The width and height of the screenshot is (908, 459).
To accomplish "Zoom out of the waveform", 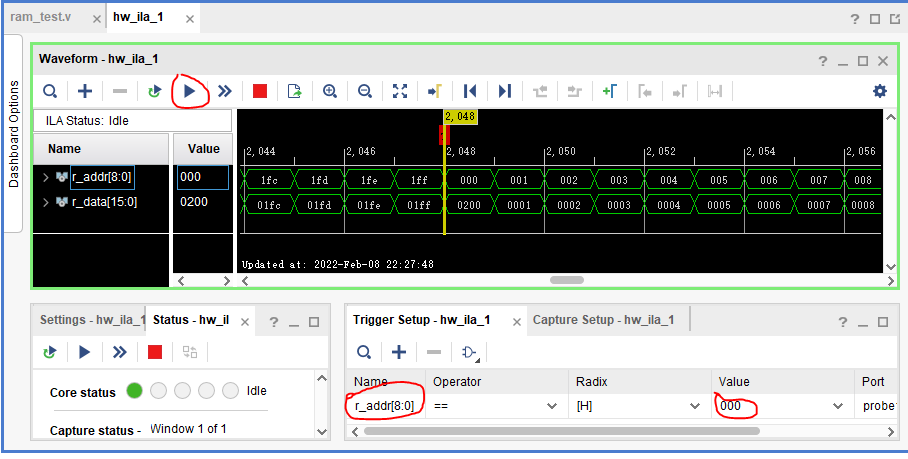I will pyautogui.click(x=365, y=91).
